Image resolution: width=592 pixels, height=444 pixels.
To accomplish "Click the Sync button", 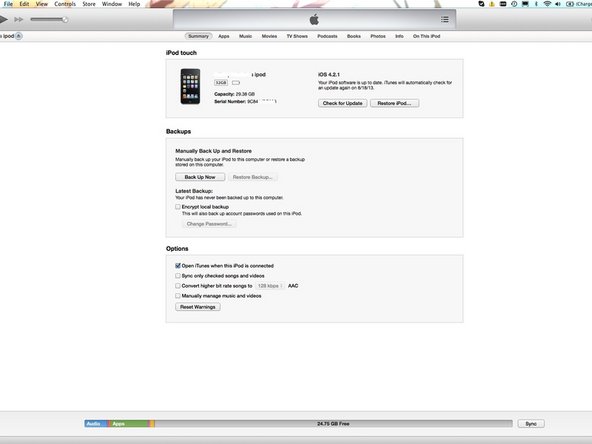I will click(x=531, y=424).
